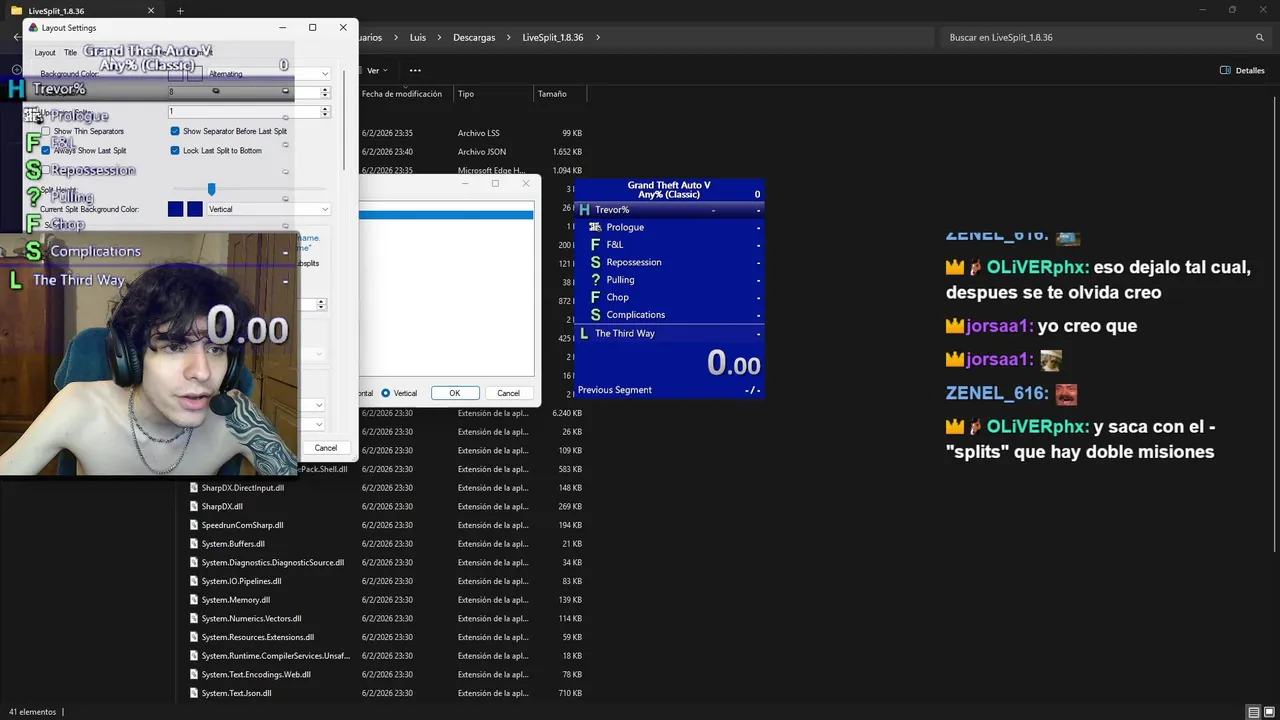Viewport: 1280px width, 720px height.
Task: Switch to large thumbnails view icon in status bar
Action: [1270, 712]
